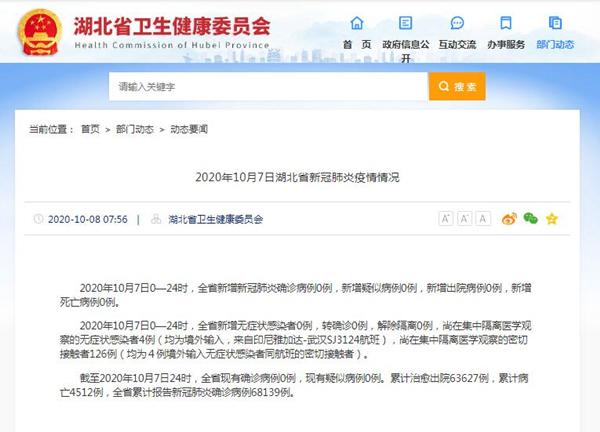The height and width of the screenshot is (432, 600).
Task: Click the 湖北省卫生健康委员会 site title
Action: (172, 26)
